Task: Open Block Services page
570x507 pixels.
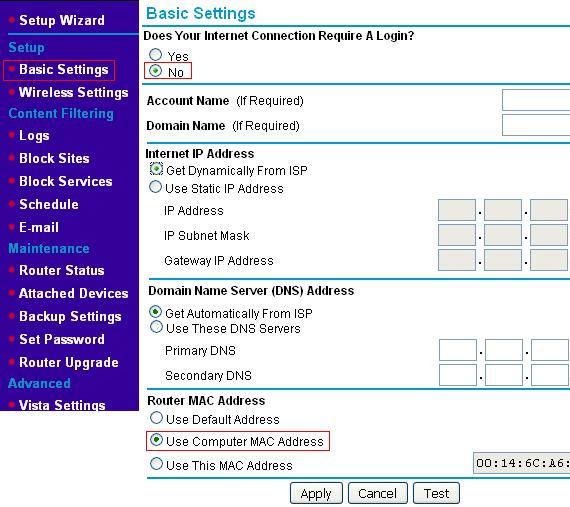Action: coord(65,181)
